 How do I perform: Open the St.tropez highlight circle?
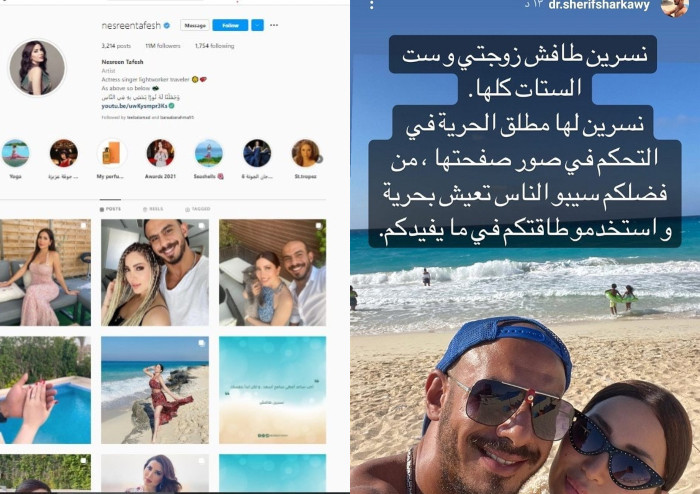(x=305, y=153)
